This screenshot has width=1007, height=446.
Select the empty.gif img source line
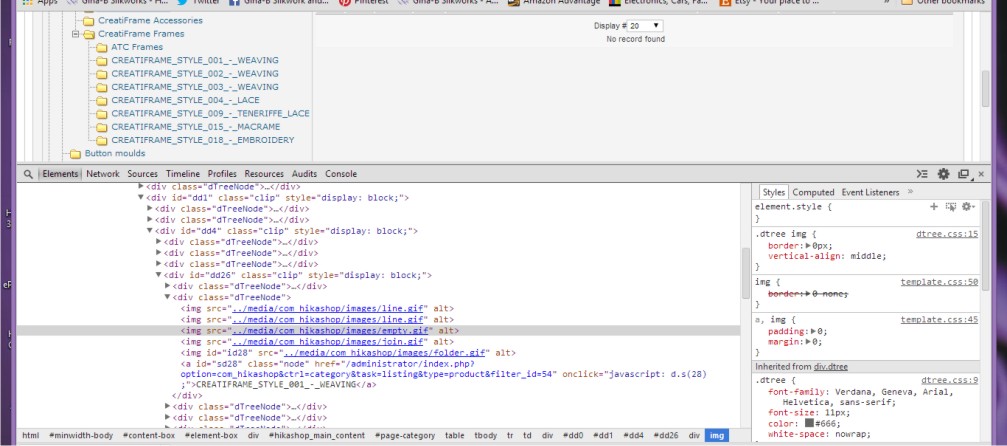378,331
